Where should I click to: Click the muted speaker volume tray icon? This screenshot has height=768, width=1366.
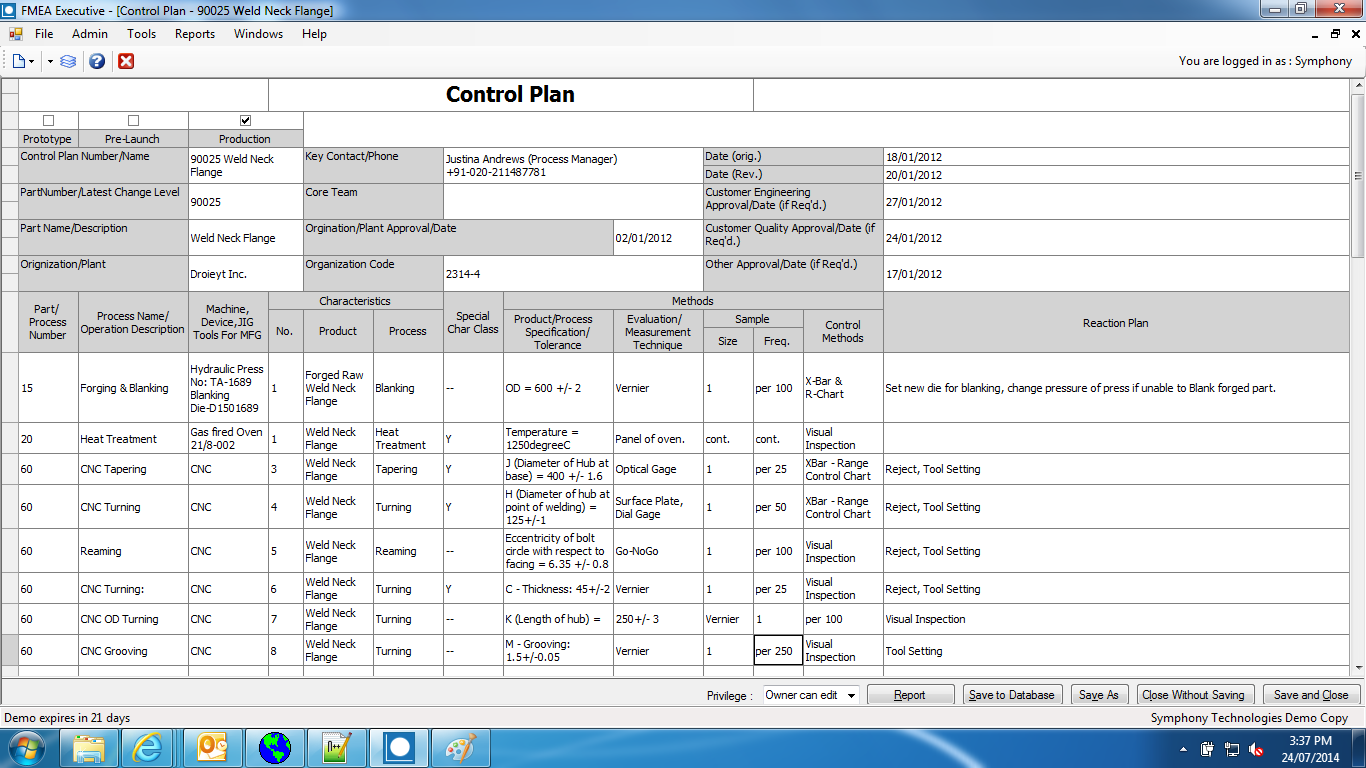coord(1256,749)
